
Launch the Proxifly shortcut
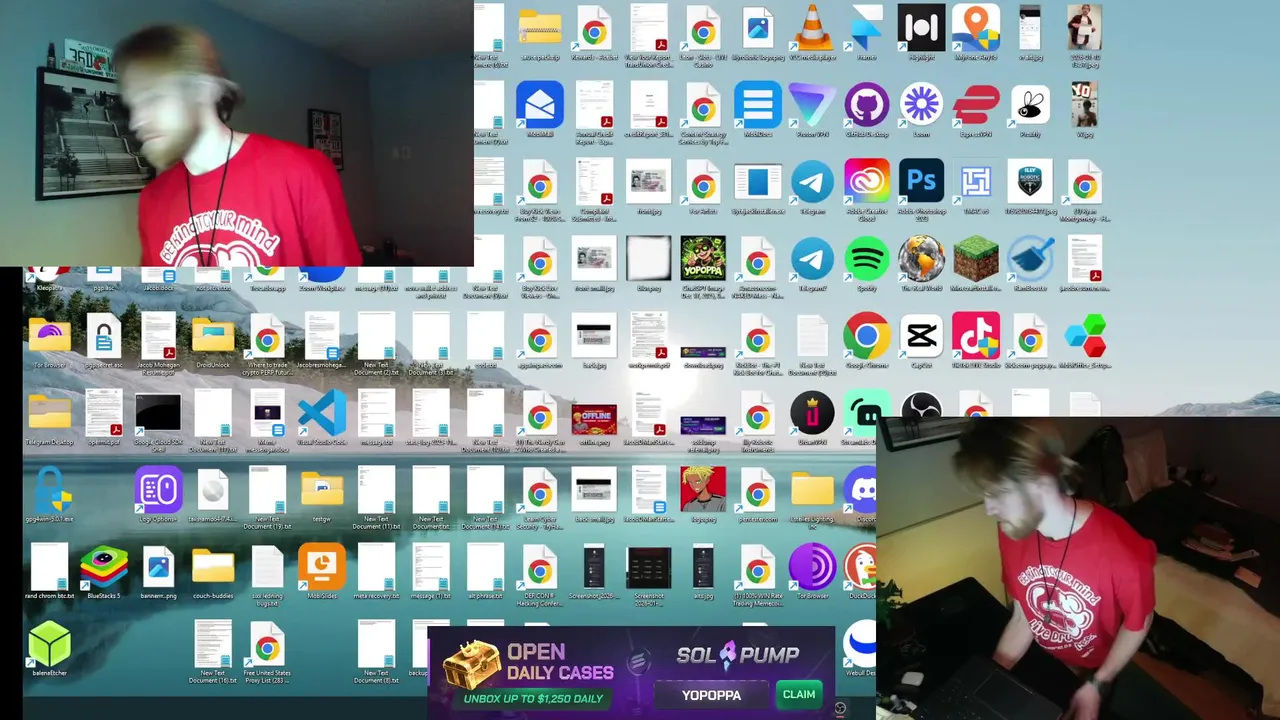1030,106
